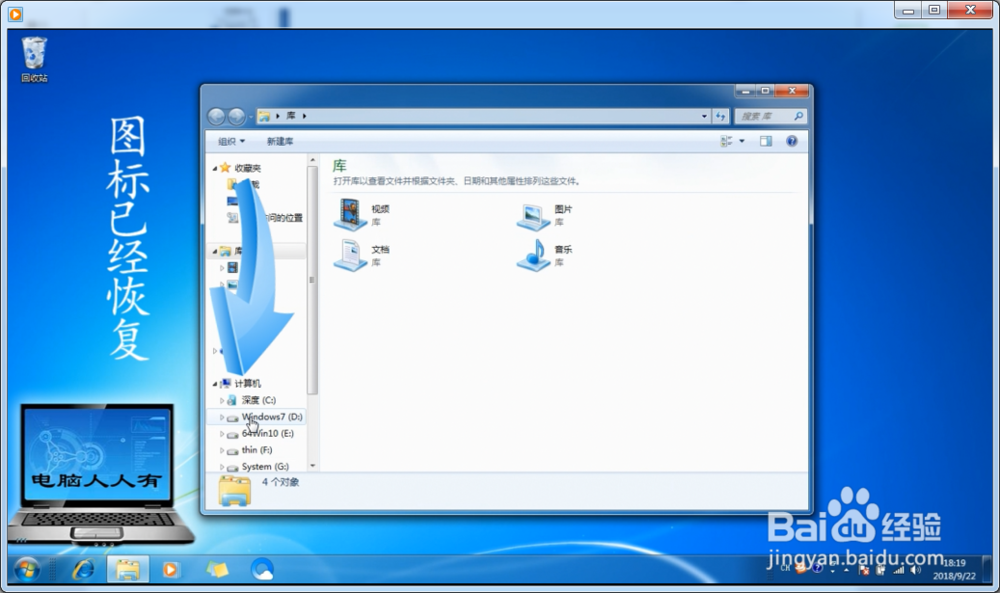Screen dimensions: 1000x593
Task: Click the '4 个对象' details pane text
Action: [x=281, y=482]
